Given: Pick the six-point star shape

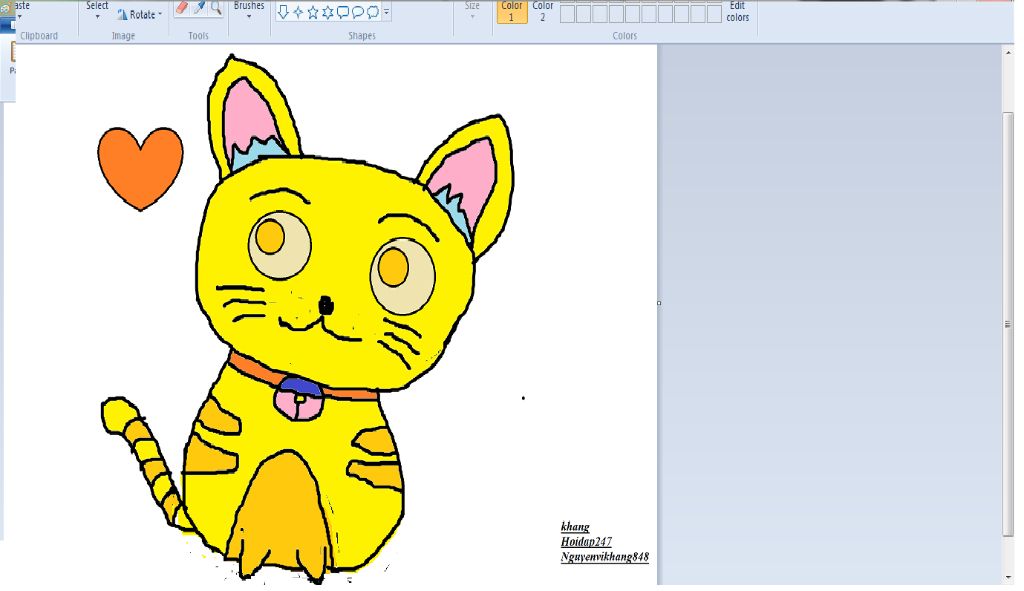Looking at the screenshot, I should click(328, 12).
